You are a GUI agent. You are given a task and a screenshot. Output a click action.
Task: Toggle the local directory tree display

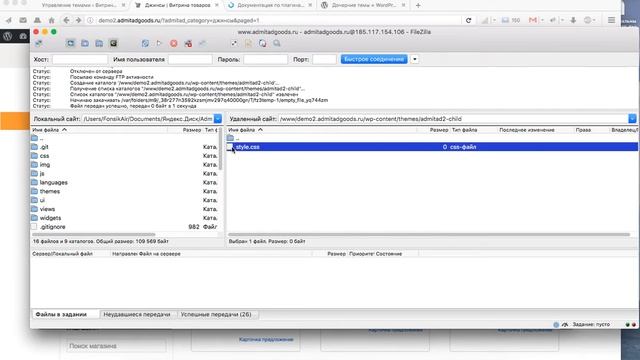coord(85,43)
